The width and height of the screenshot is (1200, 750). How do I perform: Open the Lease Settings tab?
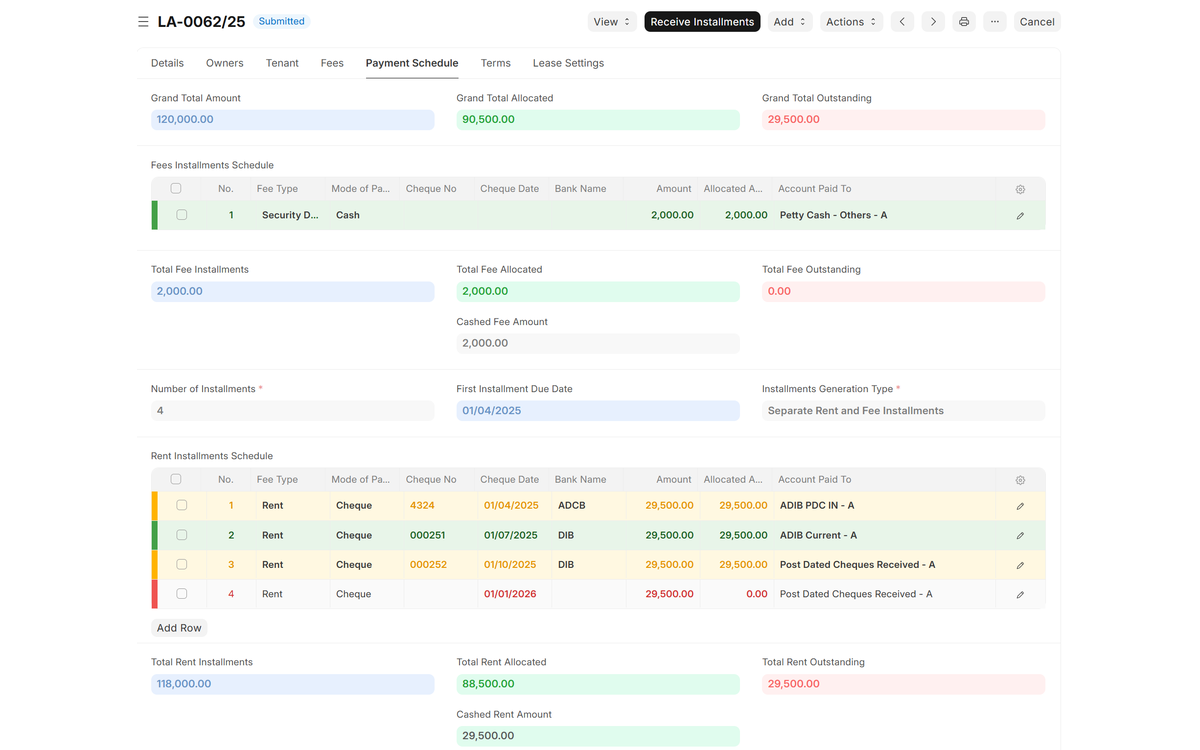pos(568,63)
